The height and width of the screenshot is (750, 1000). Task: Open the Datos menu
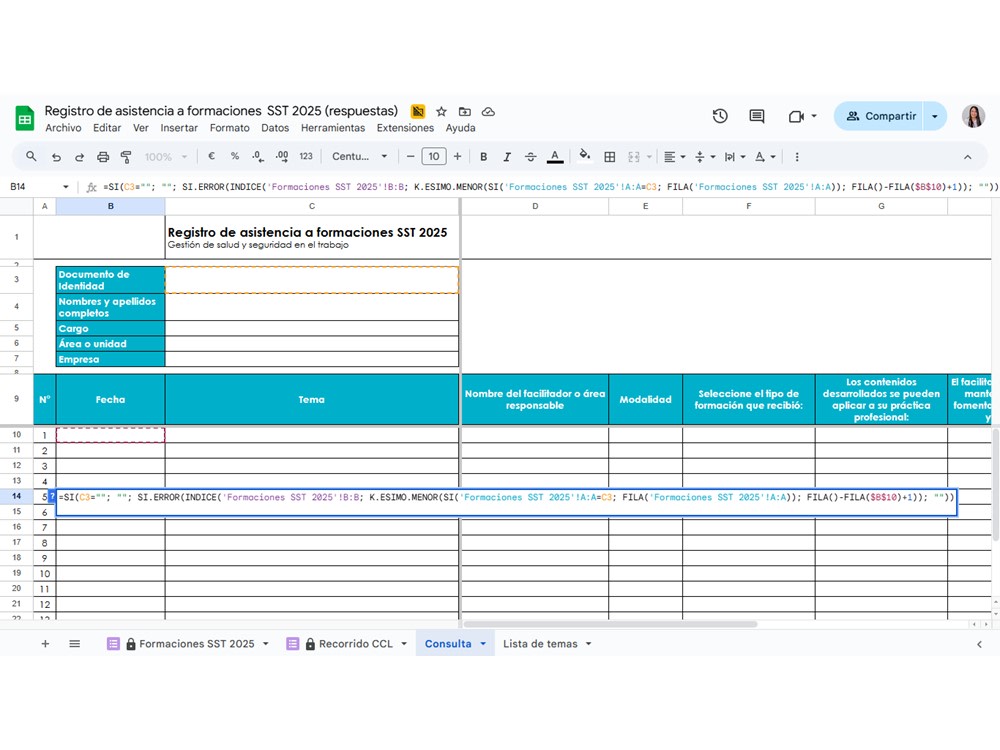[275, 128]
